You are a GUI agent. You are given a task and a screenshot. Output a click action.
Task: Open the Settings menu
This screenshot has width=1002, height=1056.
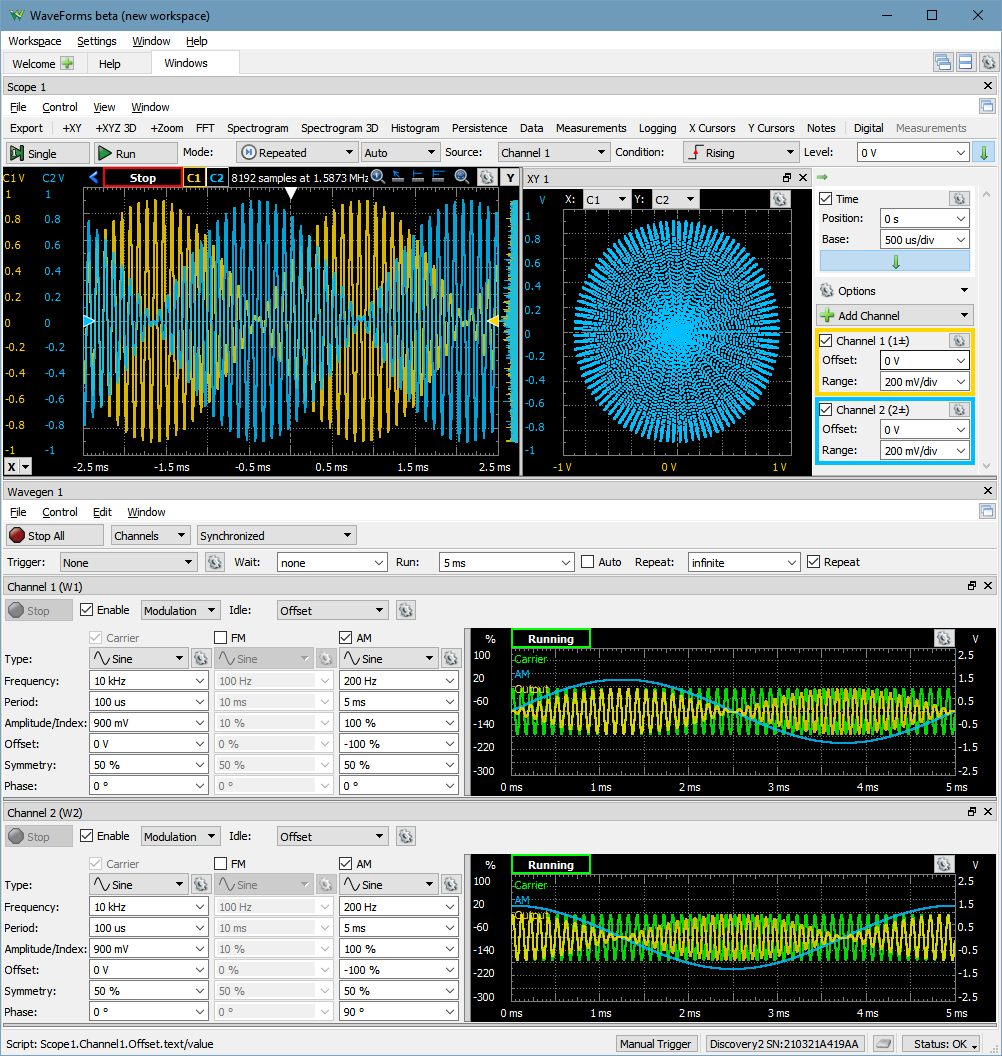[96, 41]
